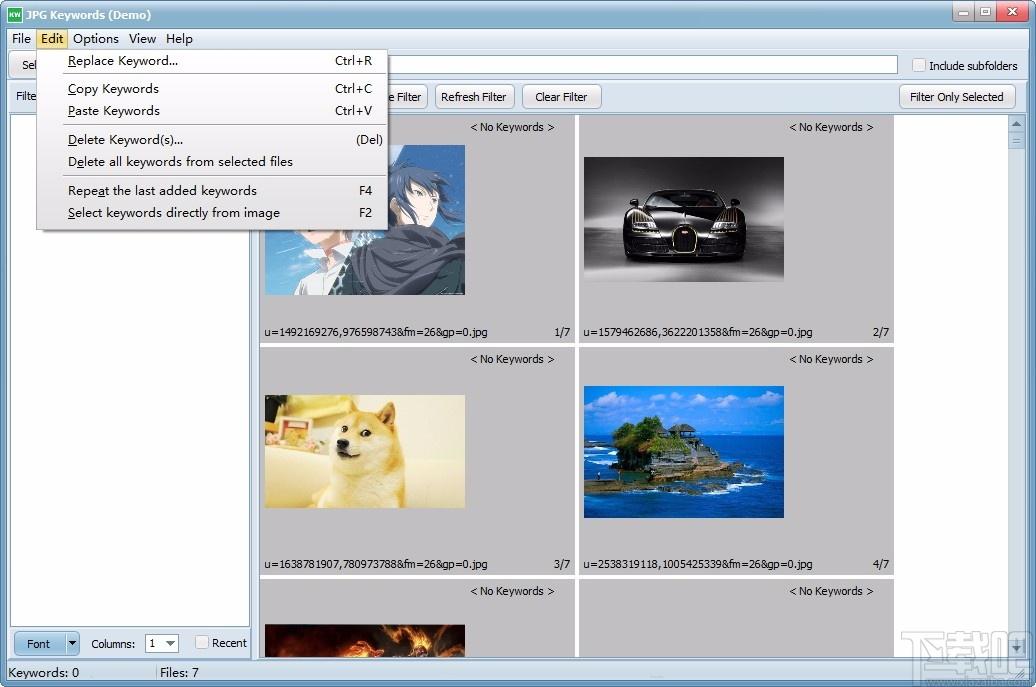Enable the Include subfolders checkbox
This screenshot has width=1036, height=687.
point(918,65)
